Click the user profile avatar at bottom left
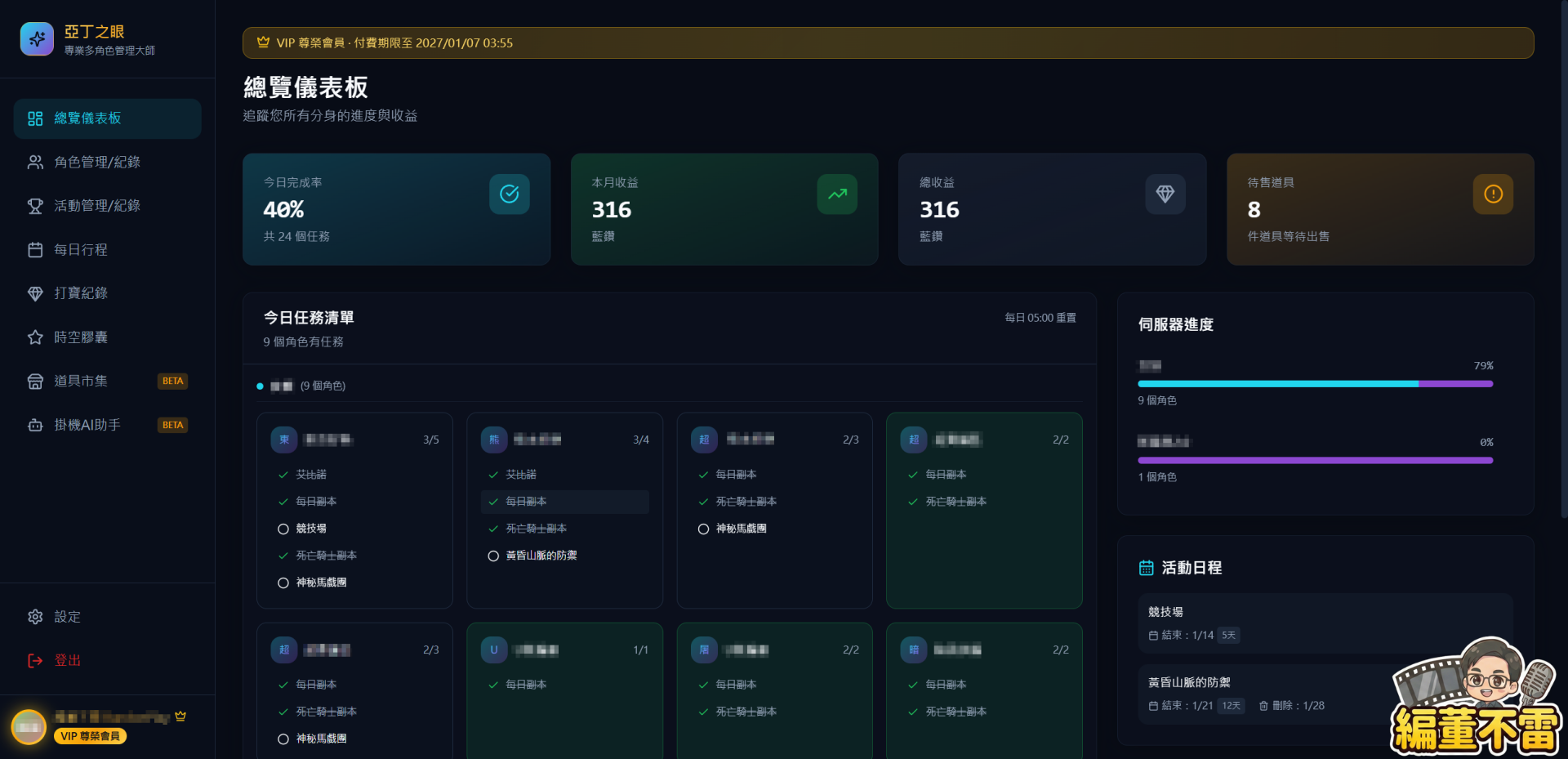 click(29, 726)
